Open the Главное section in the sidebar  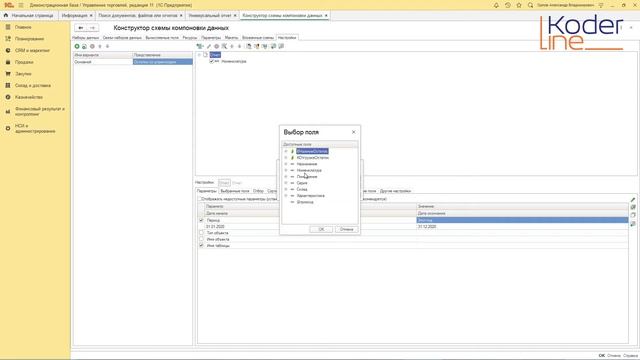click(23, 27)
